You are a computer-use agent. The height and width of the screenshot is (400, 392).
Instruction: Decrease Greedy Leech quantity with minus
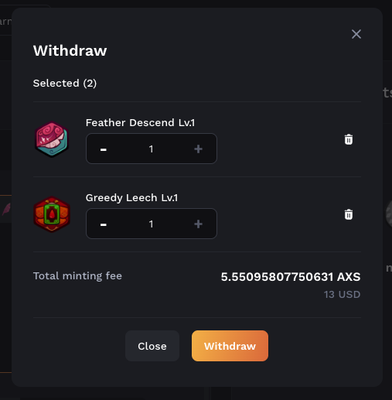click(103, 224)
